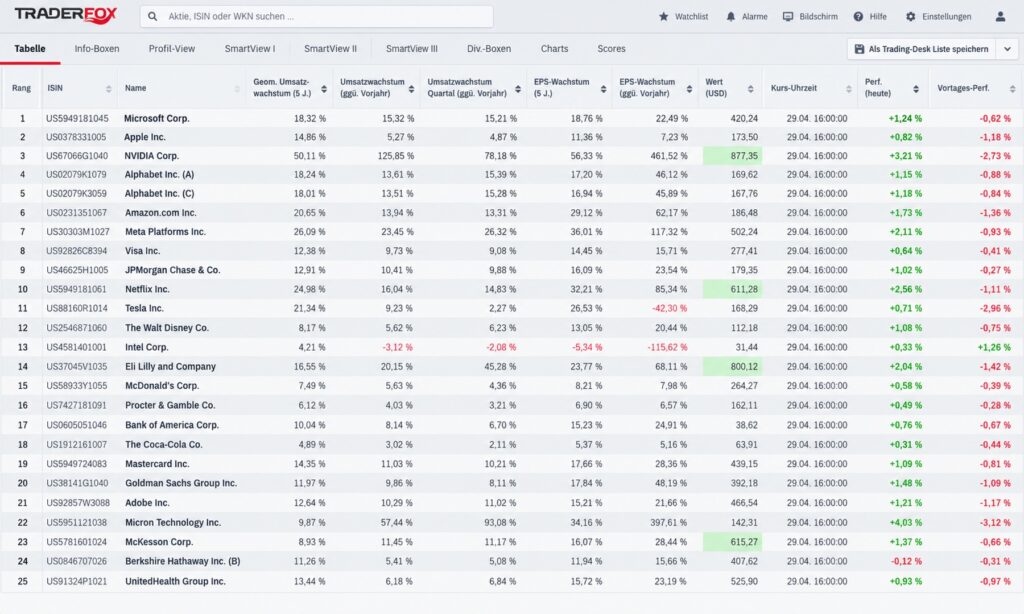Screen dimensions: 1024x614
Task: Click Micron's +4,03 % performance value
Action: [x=905, y=523]
